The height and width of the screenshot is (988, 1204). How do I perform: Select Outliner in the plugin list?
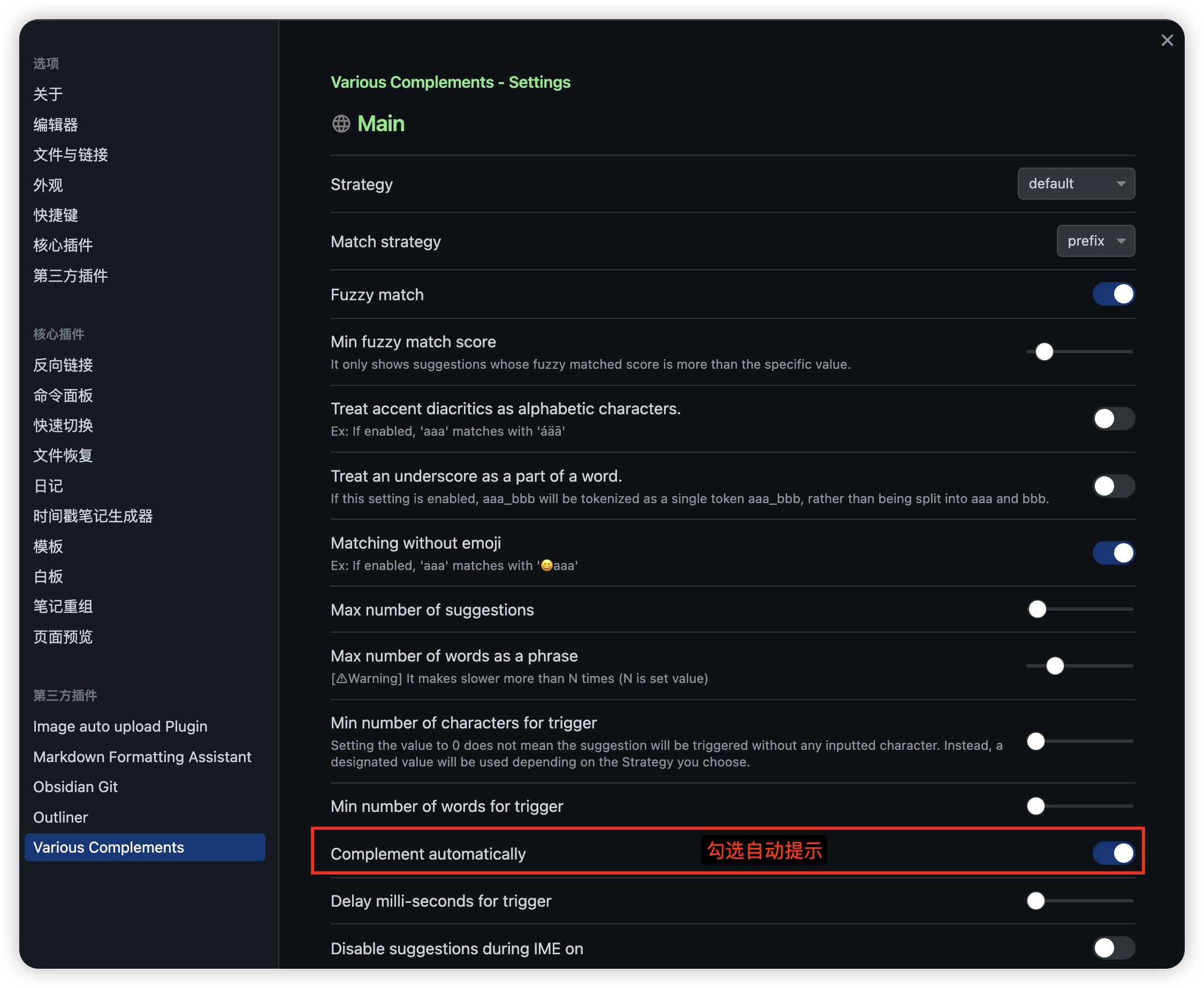(60, 817)
